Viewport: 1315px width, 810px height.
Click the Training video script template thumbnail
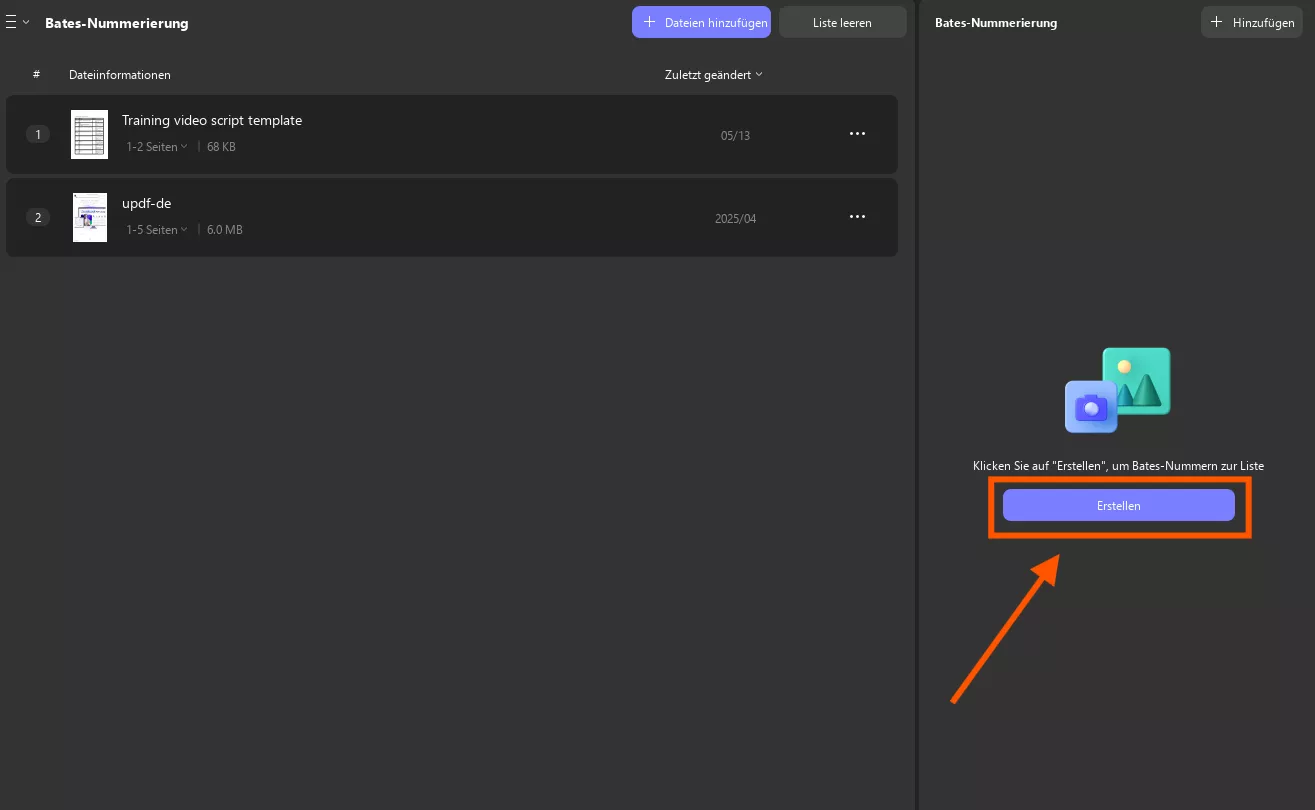[x=89, y=134]
